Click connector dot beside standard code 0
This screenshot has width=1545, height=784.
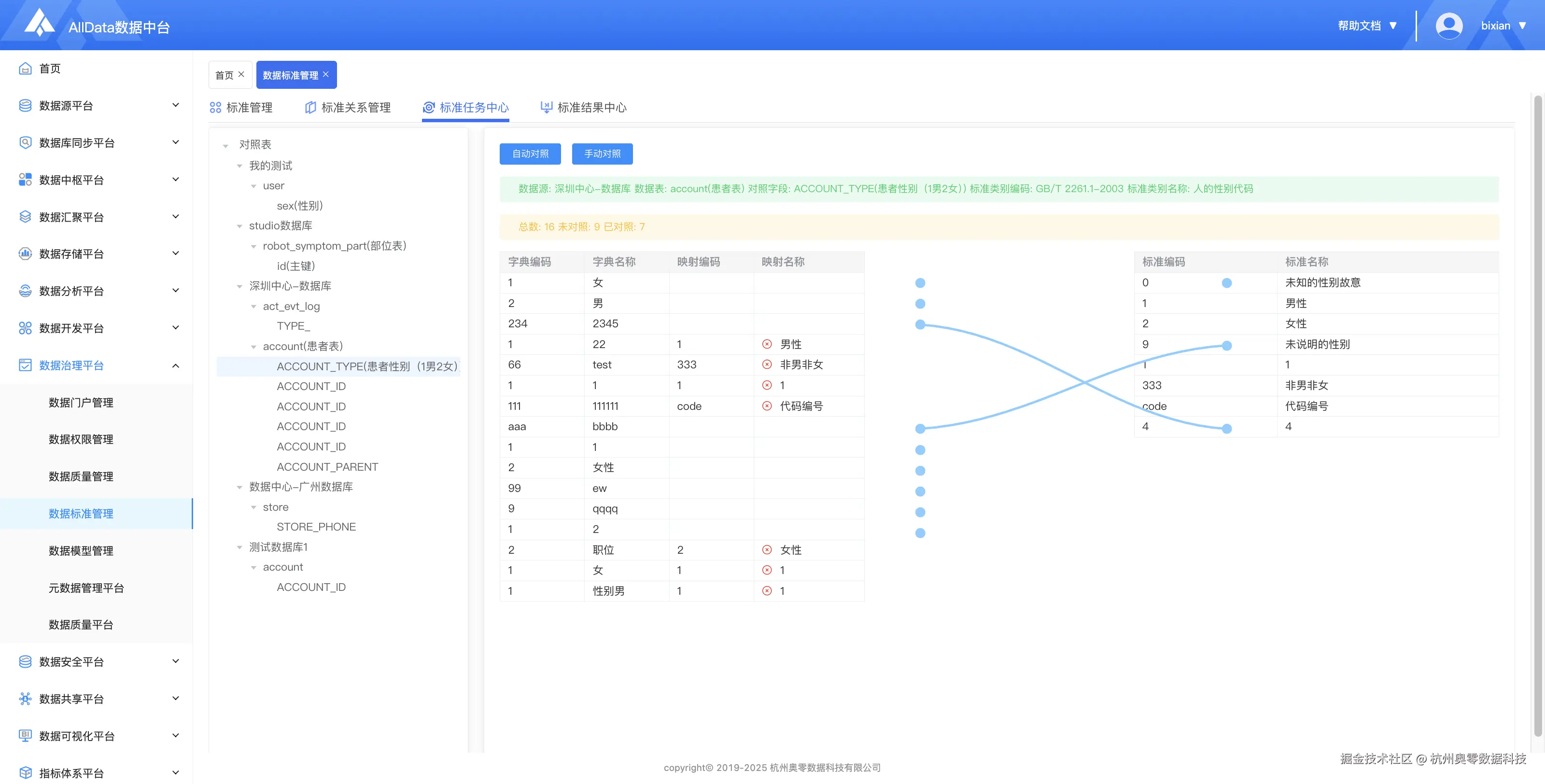pyautogui.click(x=1226, y=283)
